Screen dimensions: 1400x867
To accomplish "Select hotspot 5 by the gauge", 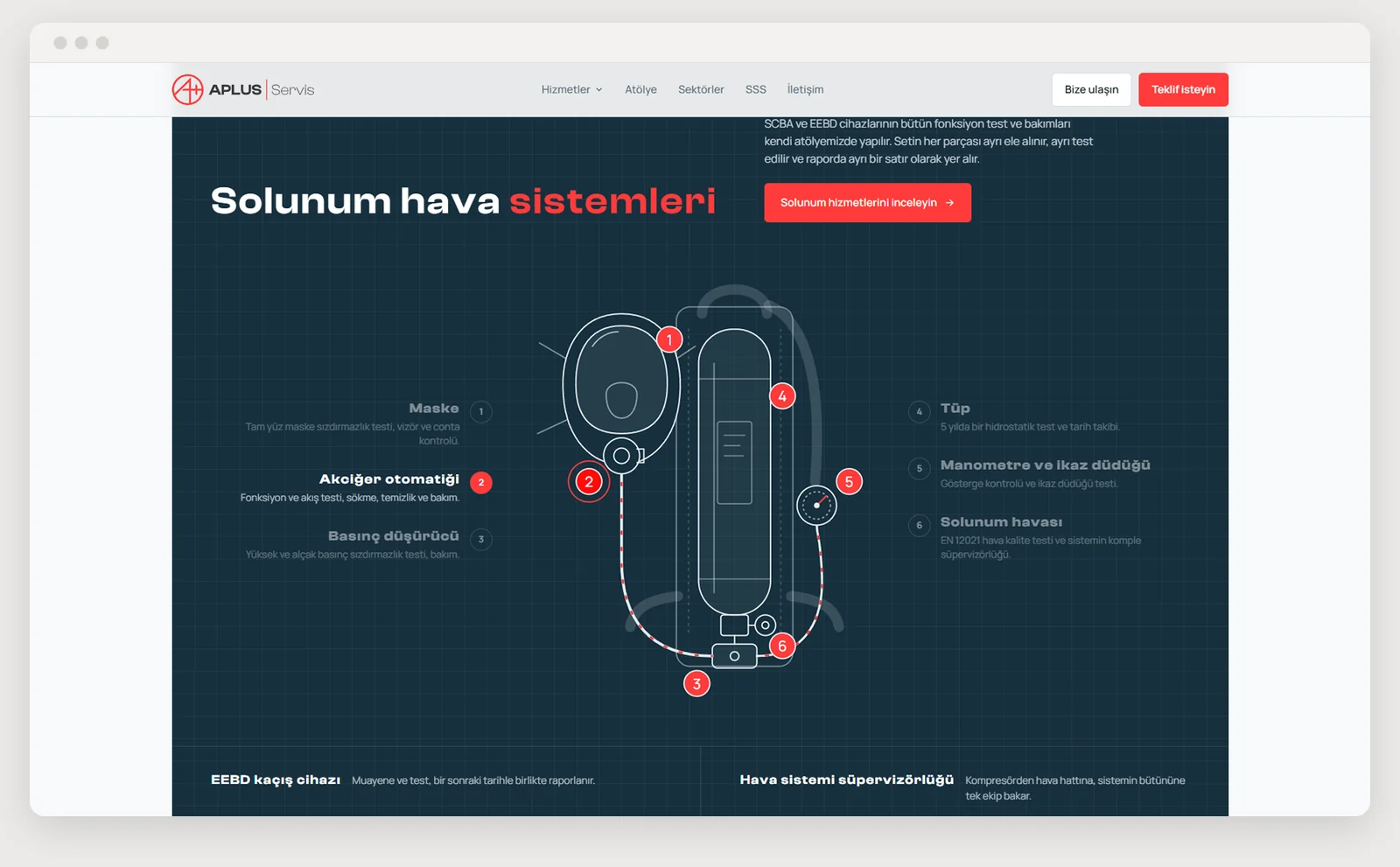I will 849,481.
